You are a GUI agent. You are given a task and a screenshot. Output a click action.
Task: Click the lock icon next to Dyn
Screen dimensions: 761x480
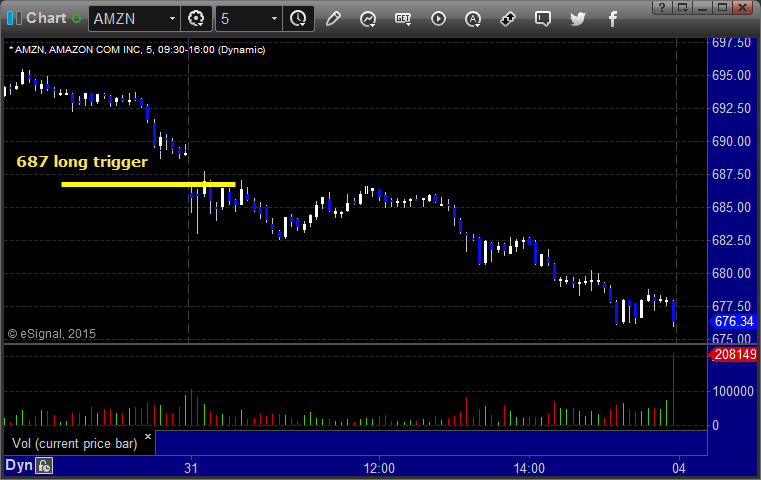(44, 466)
